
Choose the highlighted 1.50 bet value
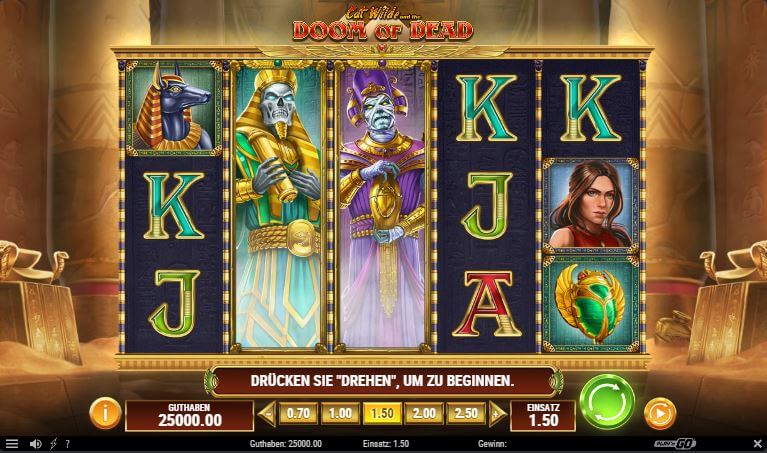tap(382, 413)
